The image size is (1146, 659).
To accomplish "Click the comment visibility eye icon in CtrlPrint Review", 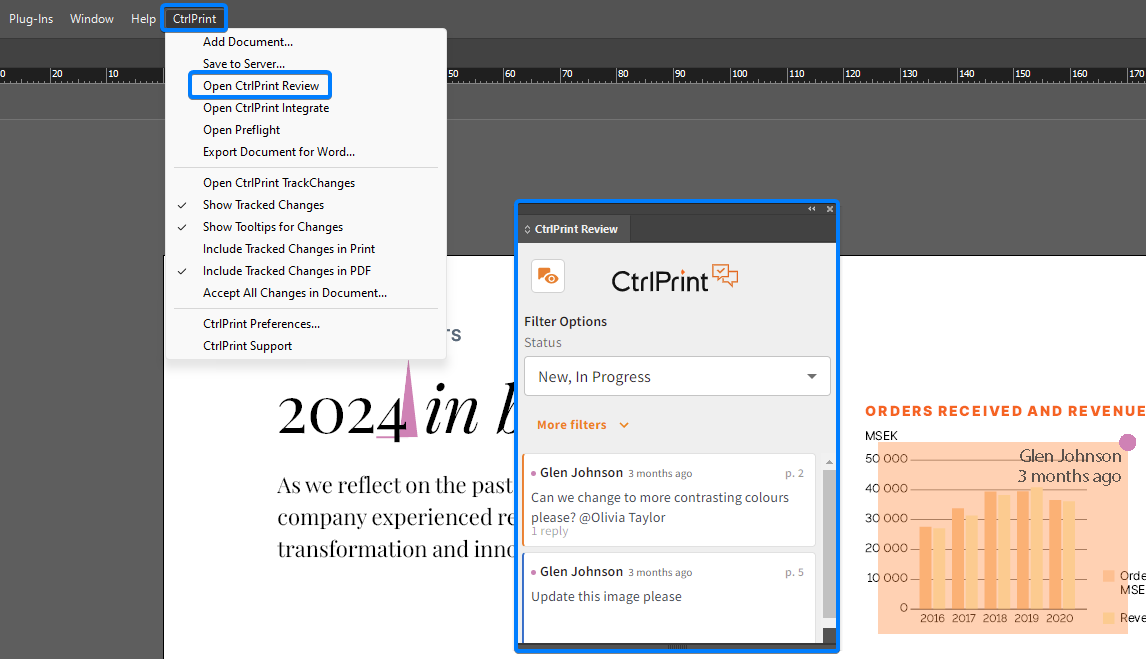I will (547, 277).
